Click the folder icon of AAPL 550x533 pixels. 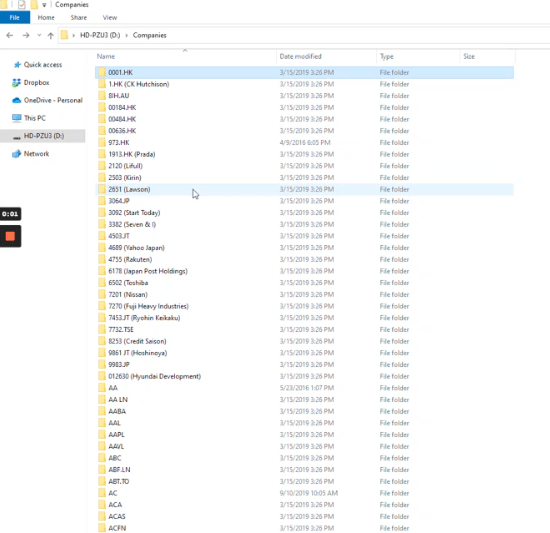click(102, 435)
